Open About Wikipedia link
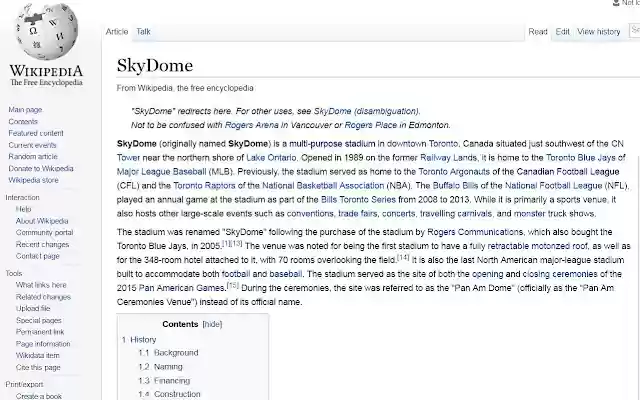Viewport: 640px width, 400px height. [x=42, y=221]
